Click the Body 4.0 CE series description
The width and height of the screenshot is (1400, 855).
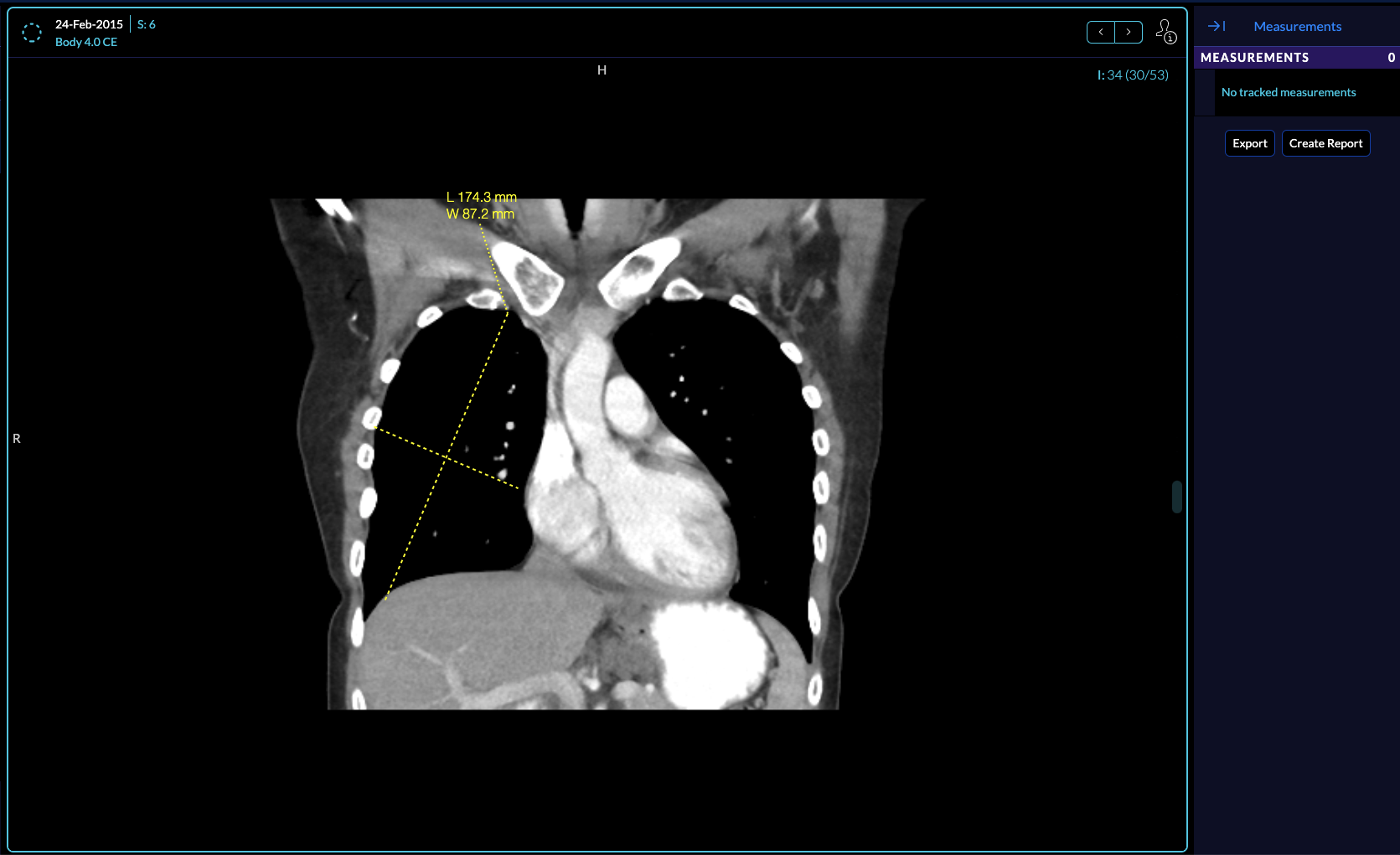coord(86,42)
